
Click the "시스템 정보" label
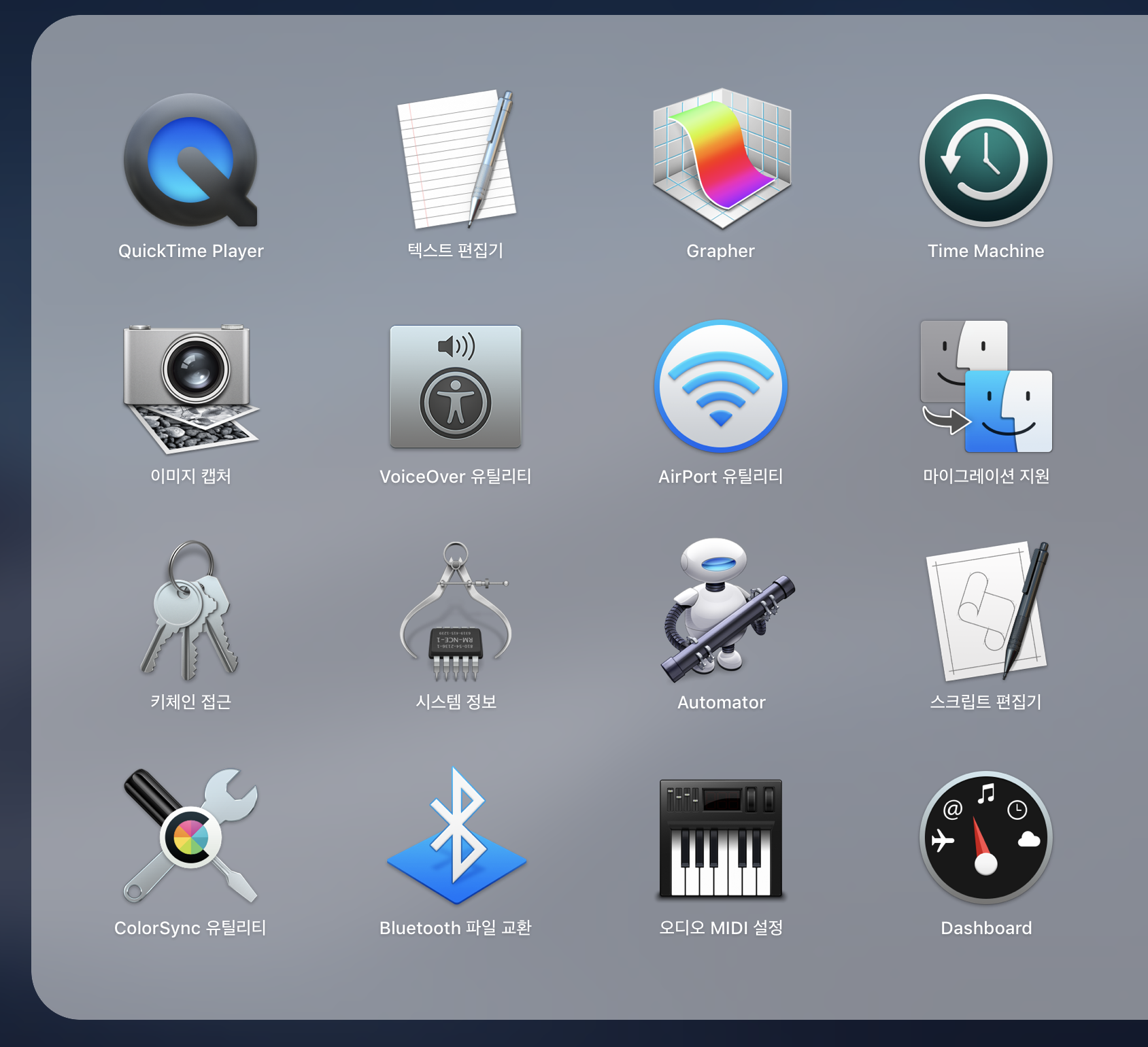coord(456,702)
